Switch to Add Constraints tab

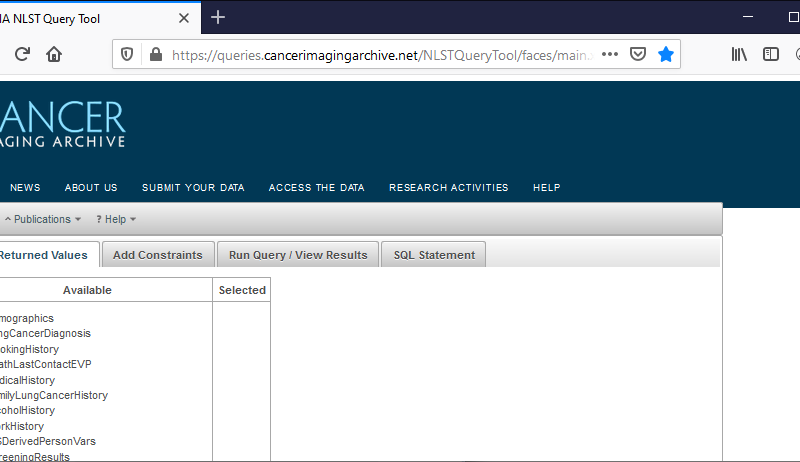coord(158,254)
